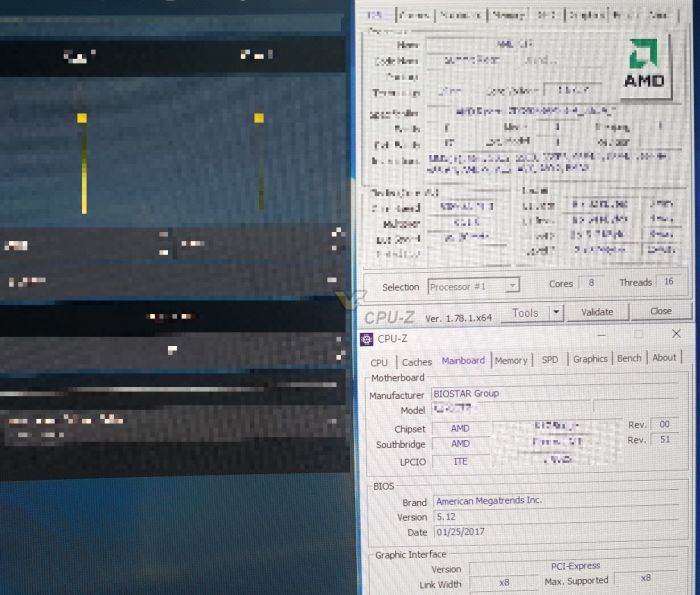The width and height of the screenshot is (700, 595).
Task: Click the Southbridge Rev. value 51
Action: pos(665,439)
